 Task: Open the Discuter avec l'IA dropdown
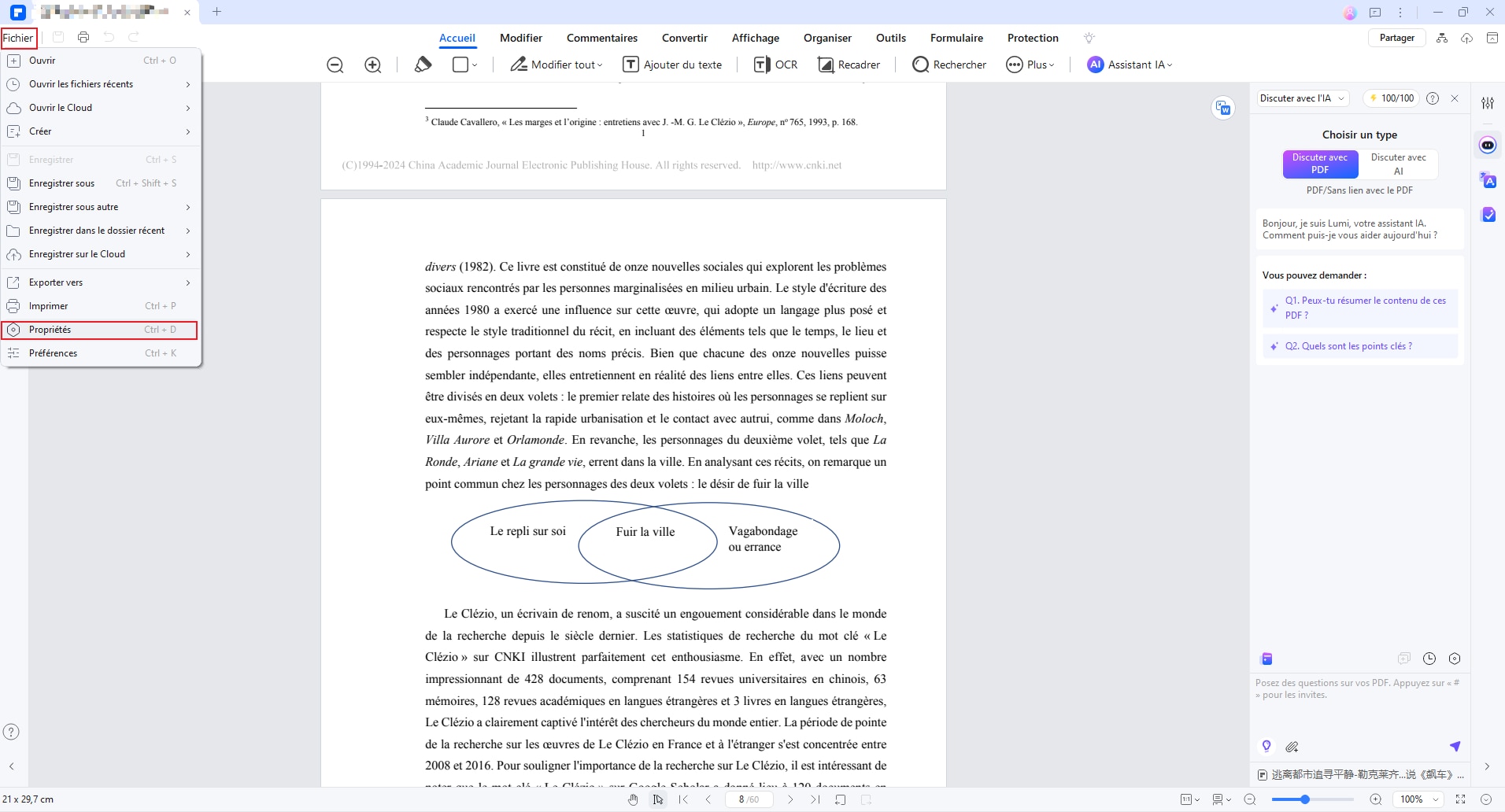click(x=1302, y=98)
